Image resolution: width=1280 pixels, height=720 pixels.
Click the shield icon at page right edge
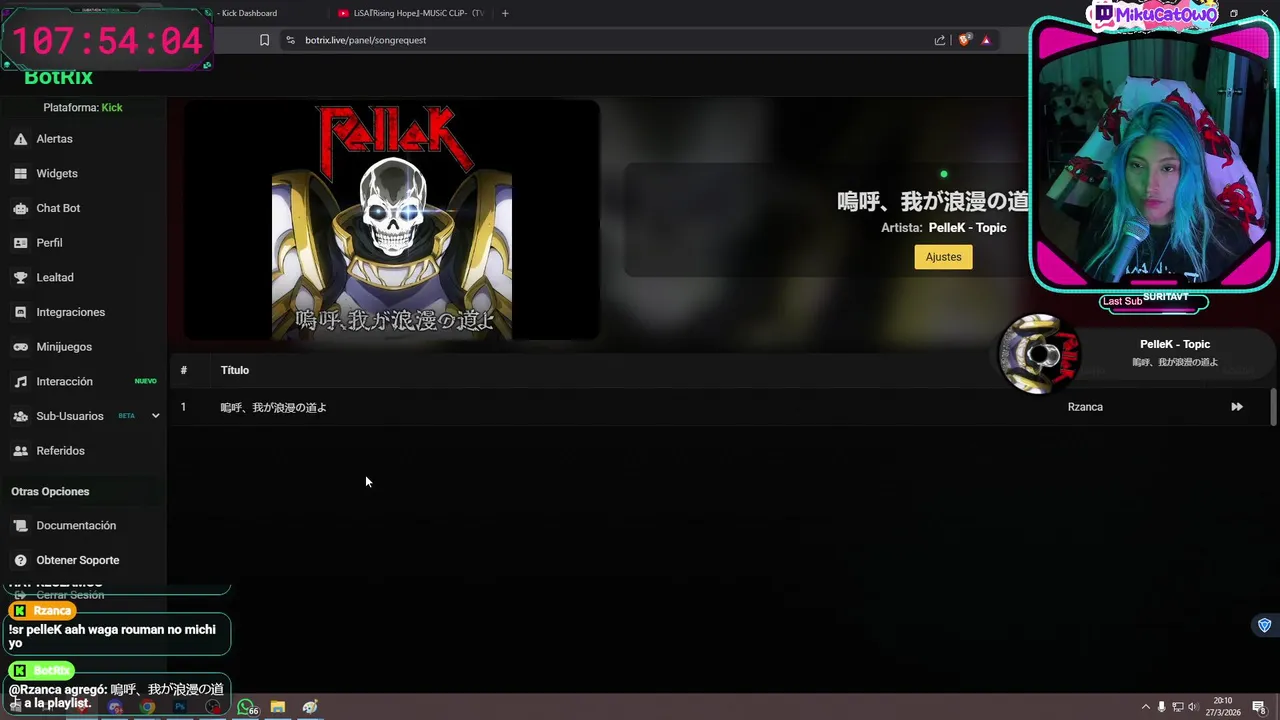1264,625
